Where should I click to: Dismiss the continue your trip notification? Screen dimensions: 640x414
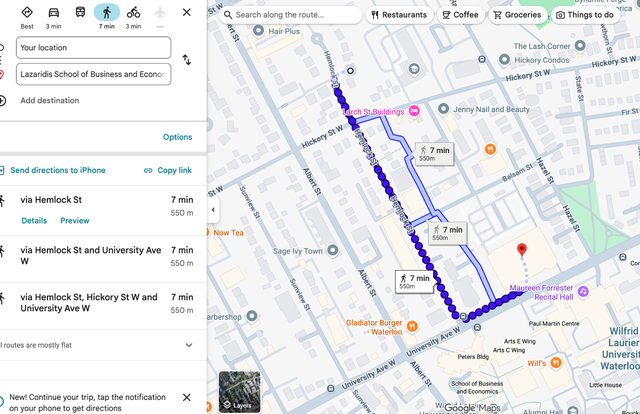click(x=187, y=397)
